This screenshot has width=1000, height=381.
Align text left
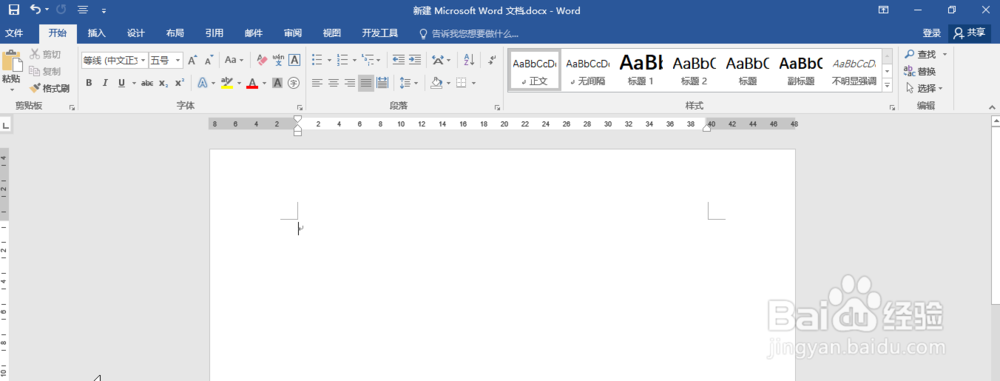coord(317,83)
